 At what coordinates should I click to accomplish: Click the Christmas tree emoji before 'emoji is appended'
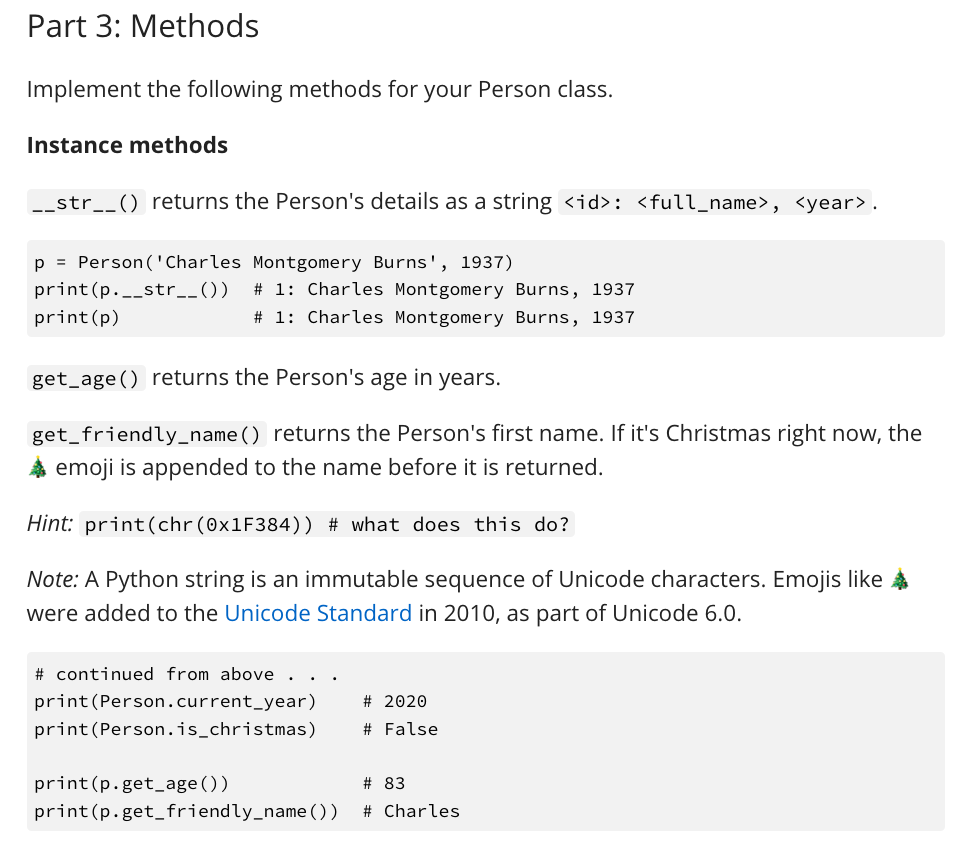tap(38, 467)
